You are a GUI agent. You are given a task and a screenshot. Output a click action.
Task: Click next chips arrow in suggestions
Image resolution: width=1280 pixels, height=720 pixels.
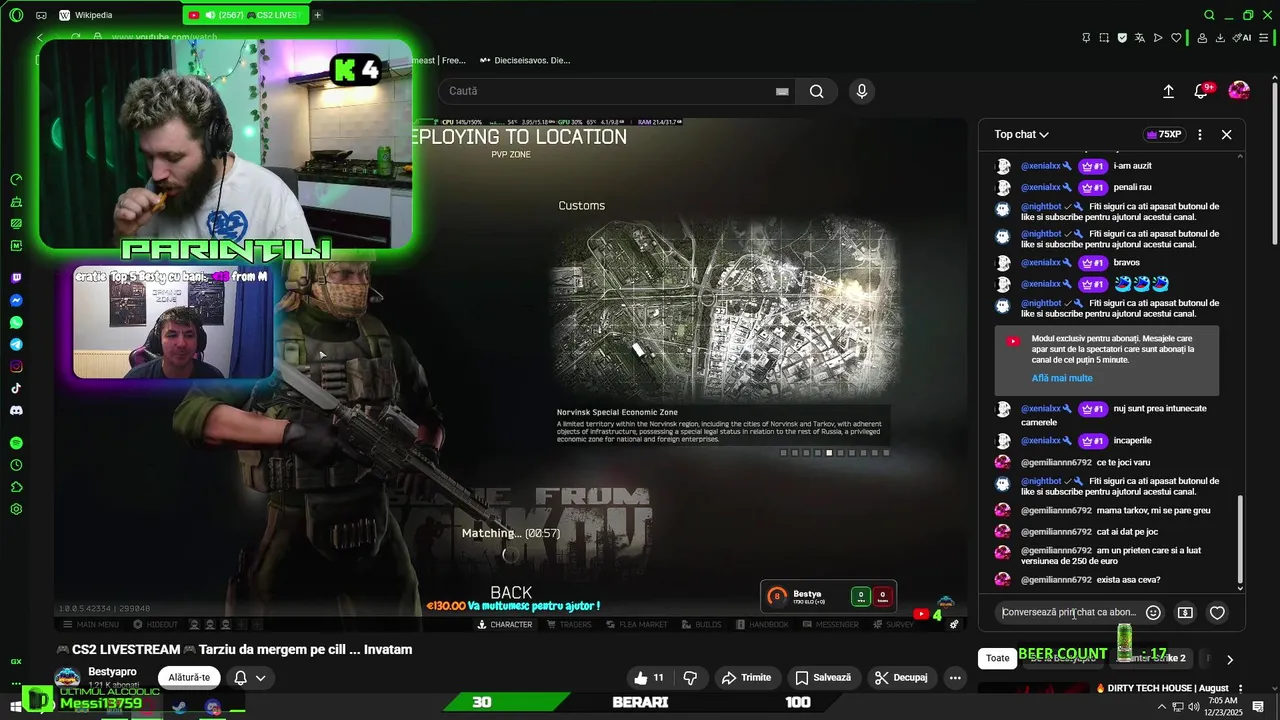click(x=1229, y=659)
